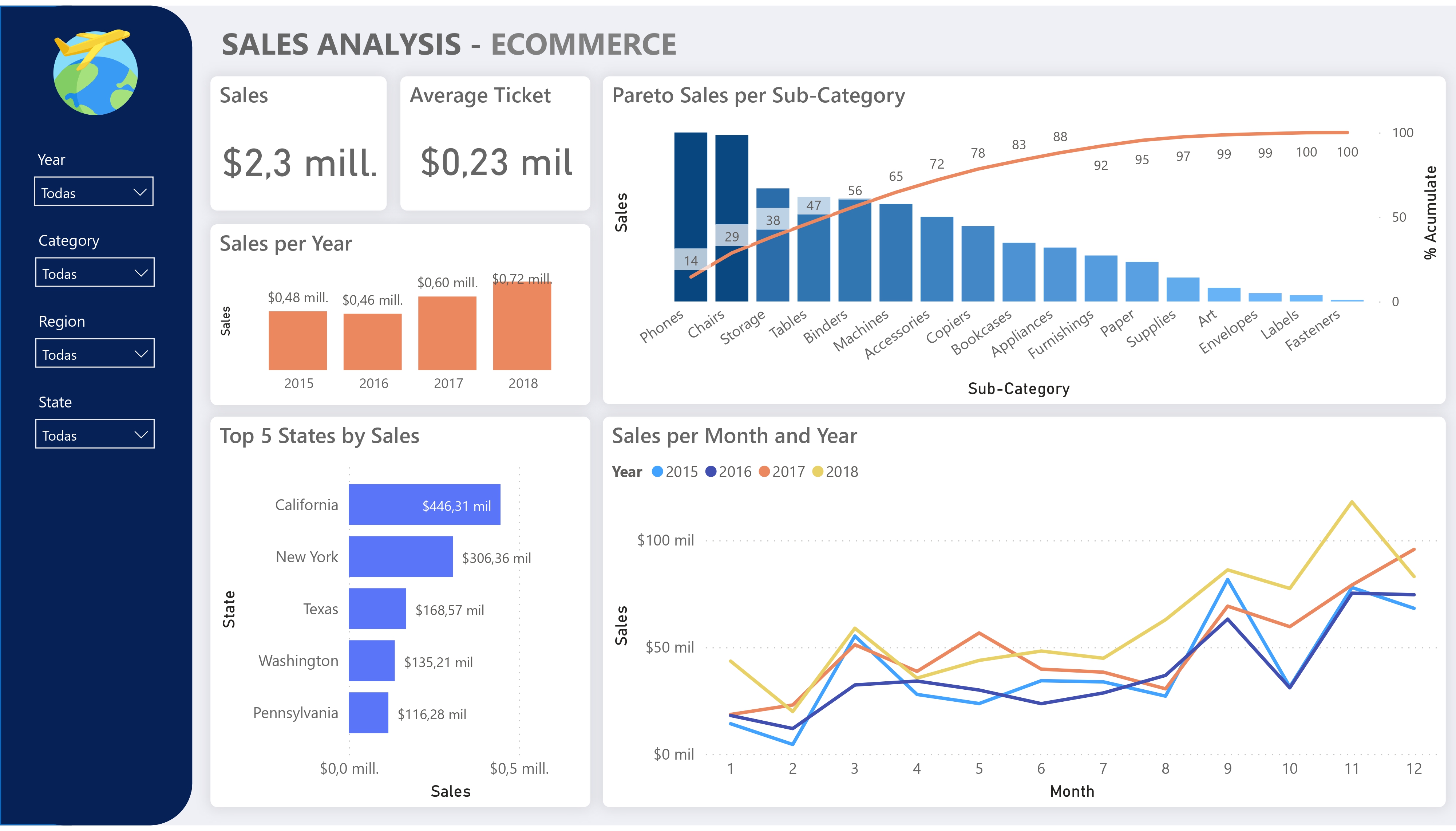Viewport: 1456px width, 831px height.
Task: Click the Average Ticket card
Action: click(x=494, y=143)
